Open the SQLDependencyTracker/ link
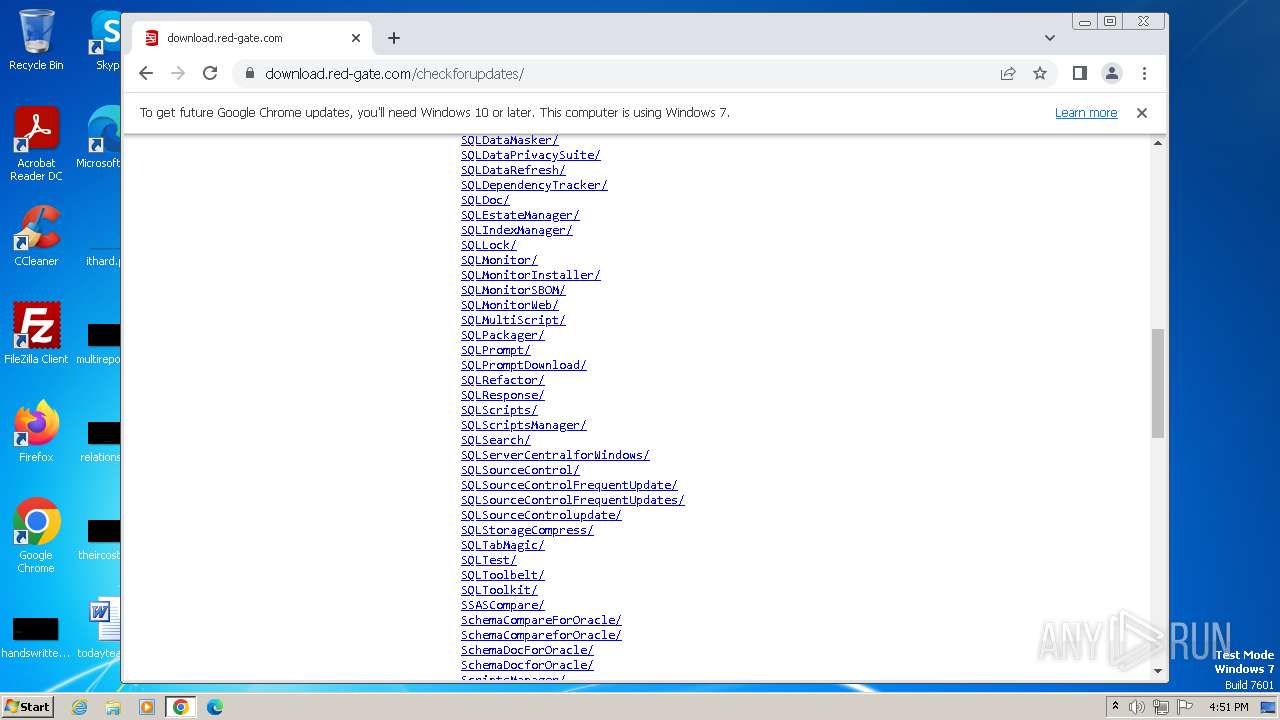 pyautogui.click(x=534, y=185)
